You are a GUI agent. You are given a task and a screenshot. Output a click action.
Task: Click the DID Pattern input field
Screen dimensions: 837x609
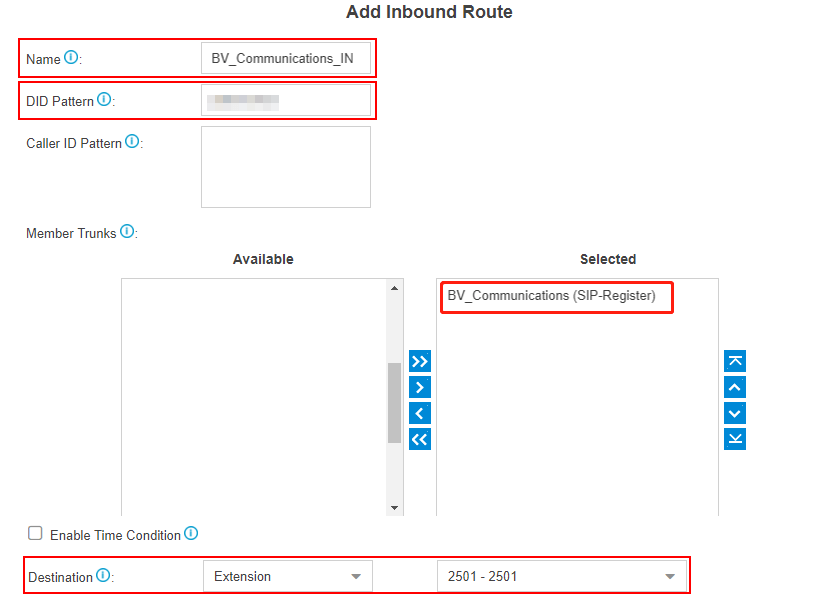coord(286,100)
